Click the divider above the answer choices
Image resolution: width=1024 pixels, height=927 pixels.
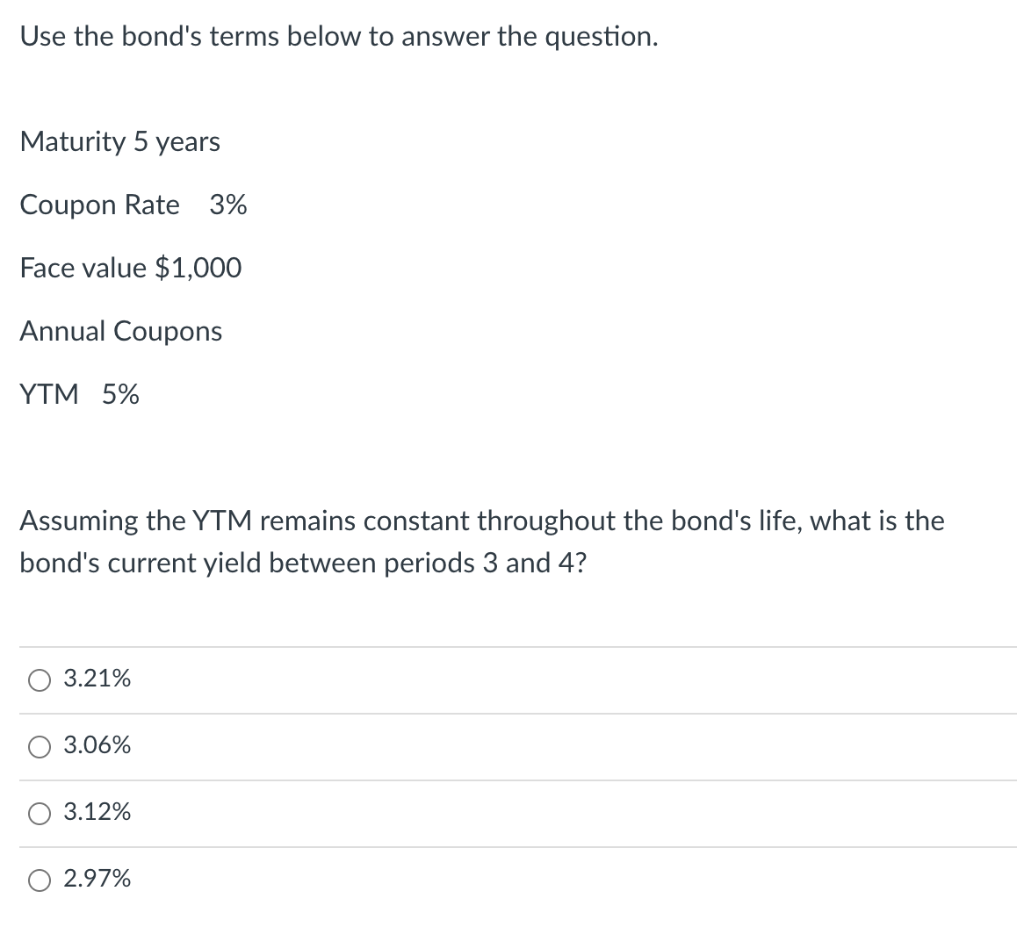point(512,645)
